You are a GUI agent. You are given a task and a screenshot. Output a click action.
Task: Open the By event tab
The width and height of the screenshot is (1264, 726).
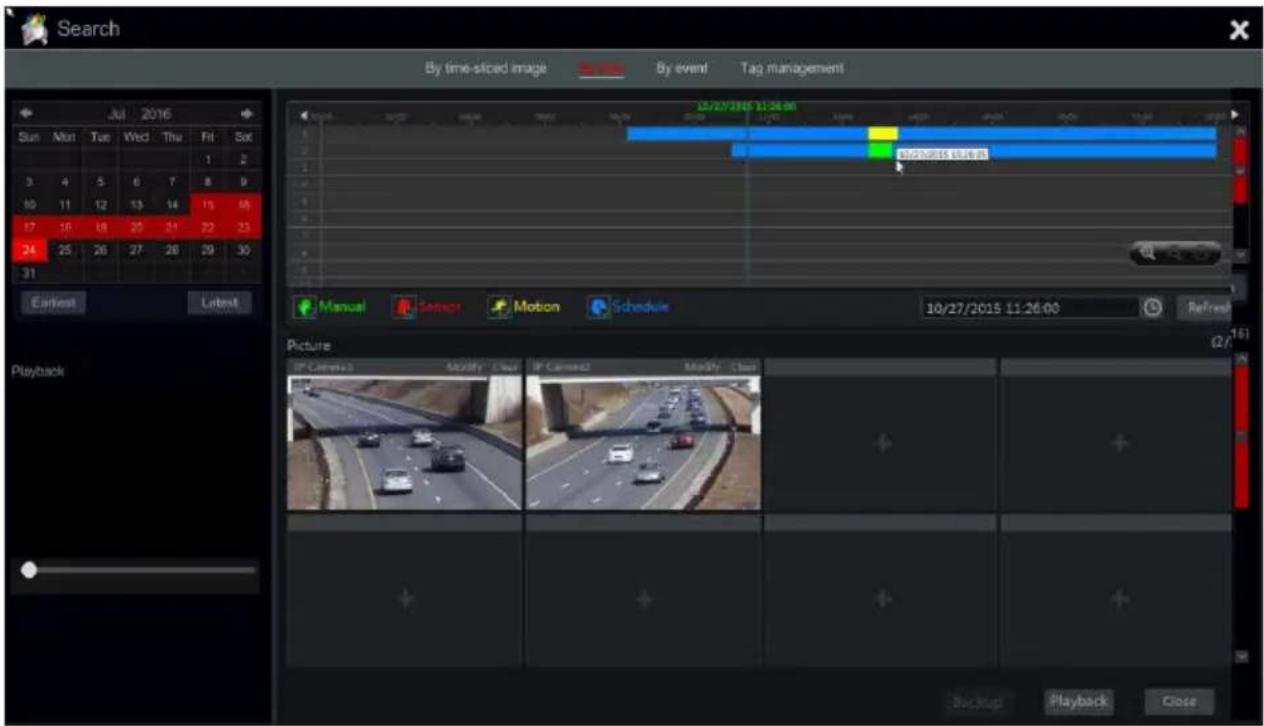click(682, 68)
